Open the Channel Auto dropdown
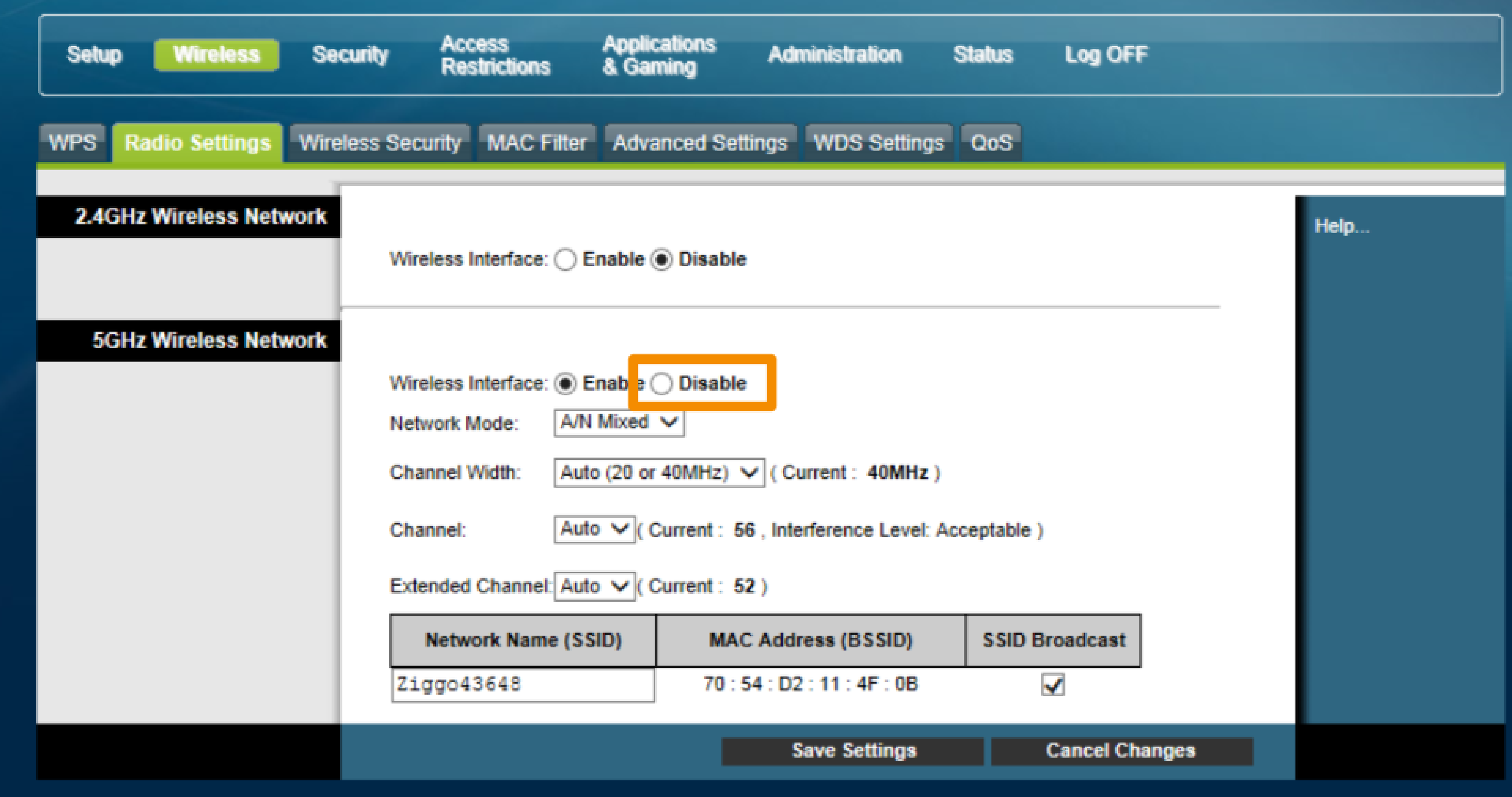The width and height of the screenshot is (1512, 797). pyautogui.click(x=593, y=529)
